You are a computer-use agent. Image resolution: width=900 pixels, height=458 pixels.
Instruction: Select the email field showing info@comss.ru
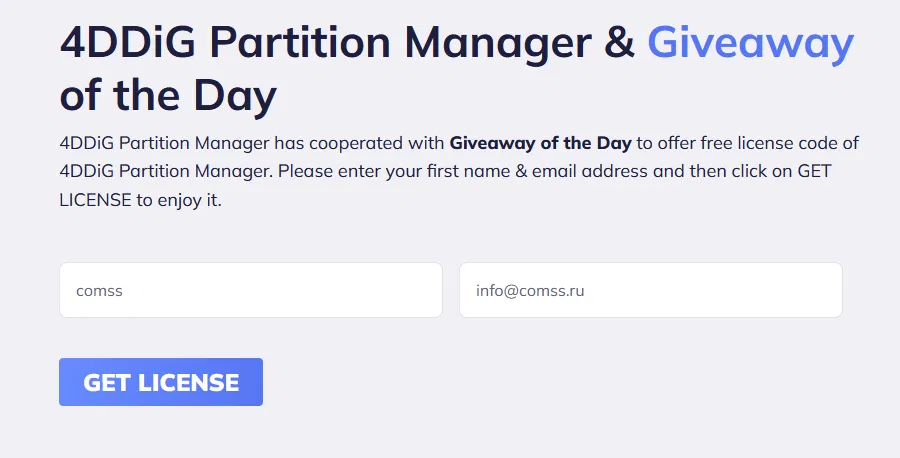tap(650, 290)
